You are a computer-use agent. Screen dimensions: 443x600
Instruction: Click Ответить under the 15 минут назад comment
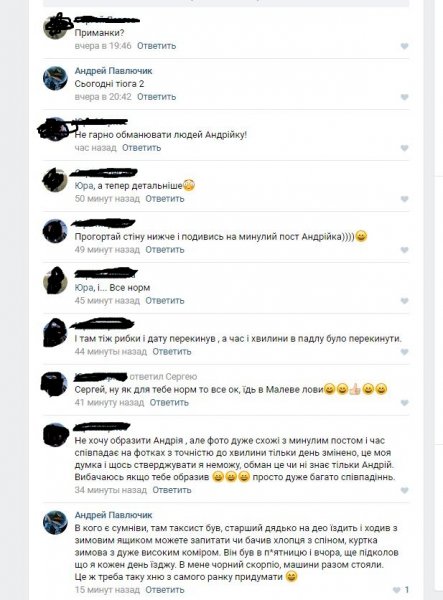click(x=164, y=590)
